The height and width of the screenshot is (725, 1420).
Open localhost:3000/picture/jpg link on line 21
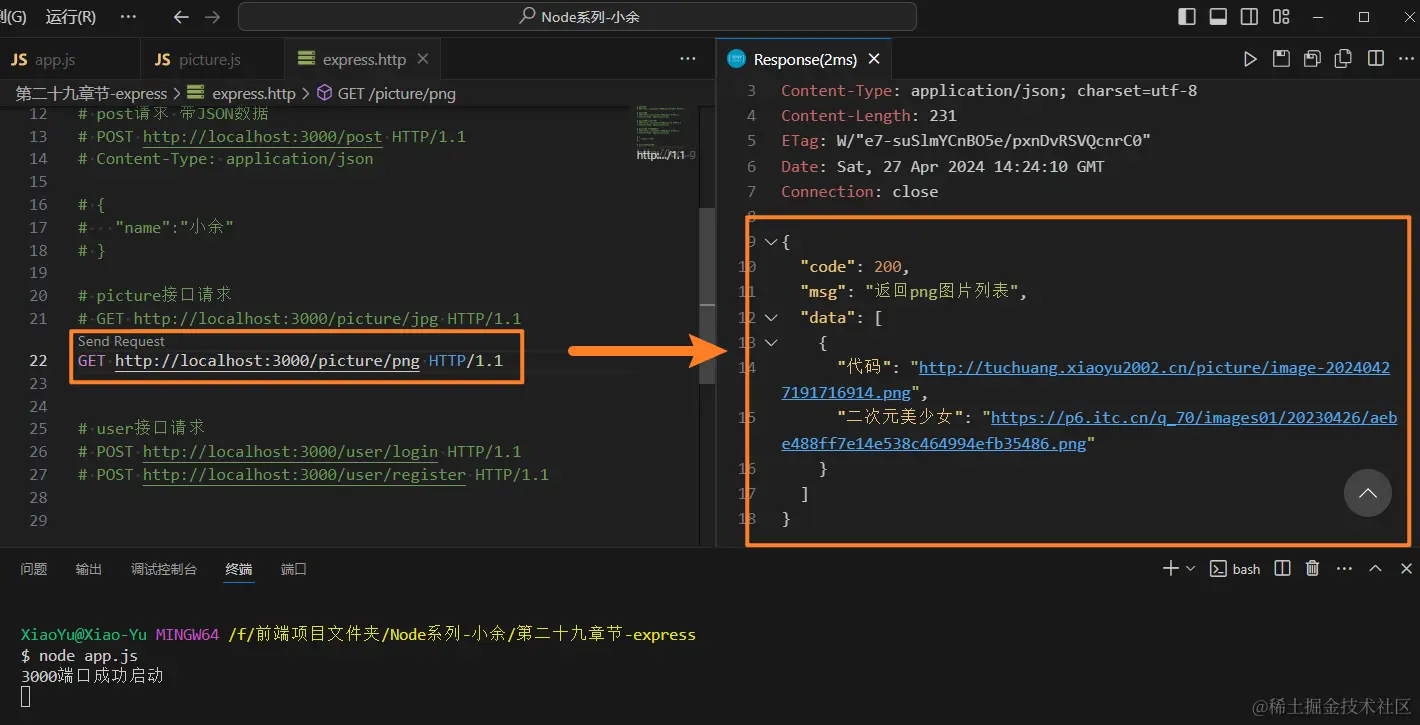click(x=286, y=318)
